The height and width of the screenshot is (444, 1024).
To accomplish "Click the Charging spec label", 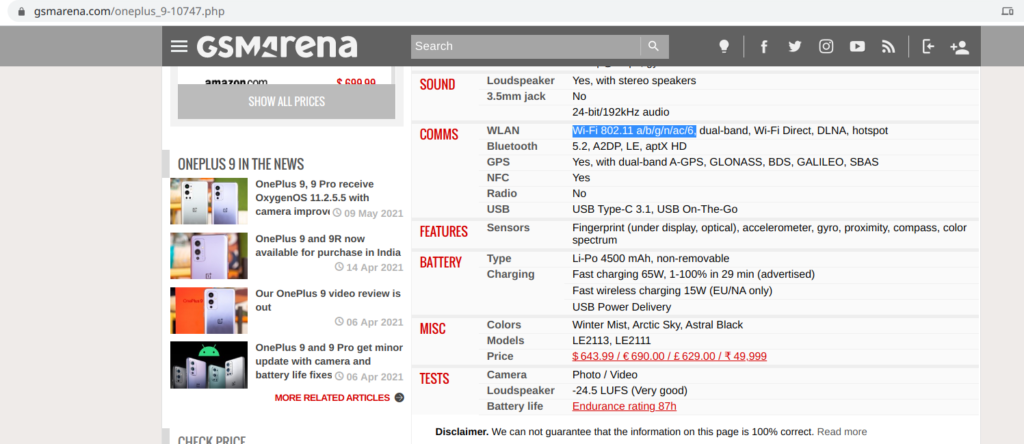I will click(511, 274).
